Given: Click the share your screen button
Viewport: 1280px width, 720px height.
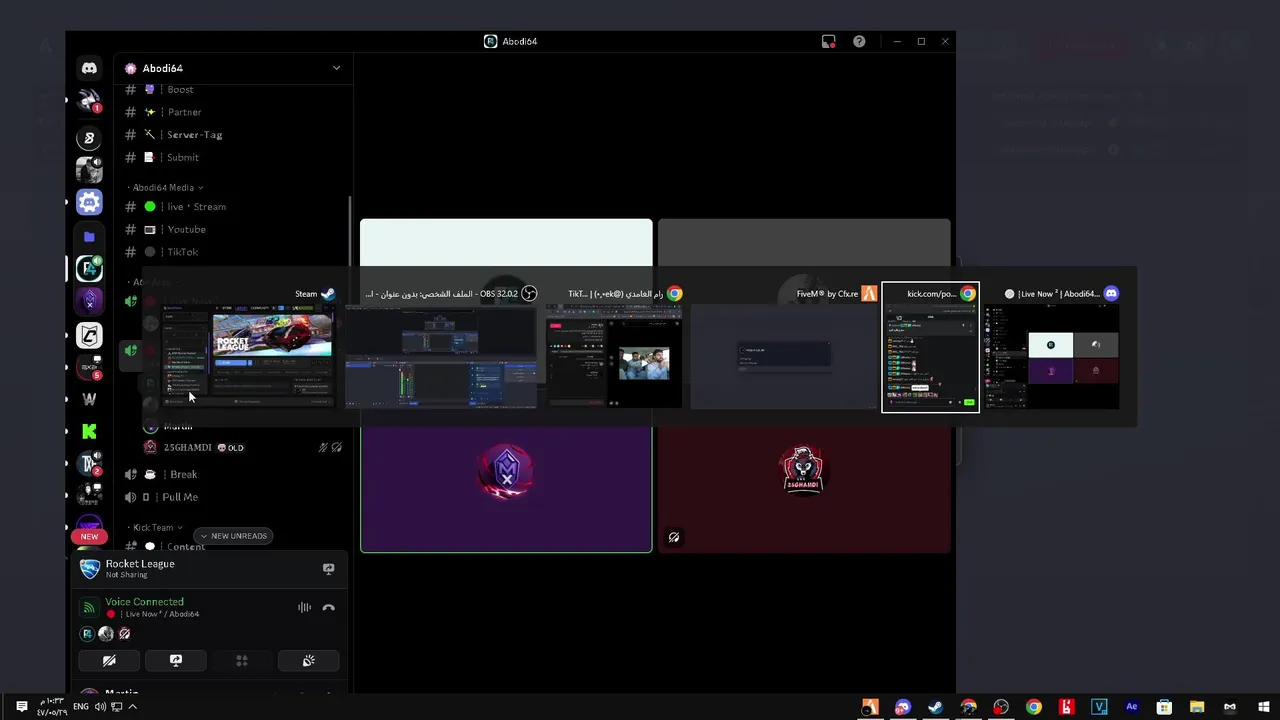Looking at the screenshot, I should (x=175, y=661).
